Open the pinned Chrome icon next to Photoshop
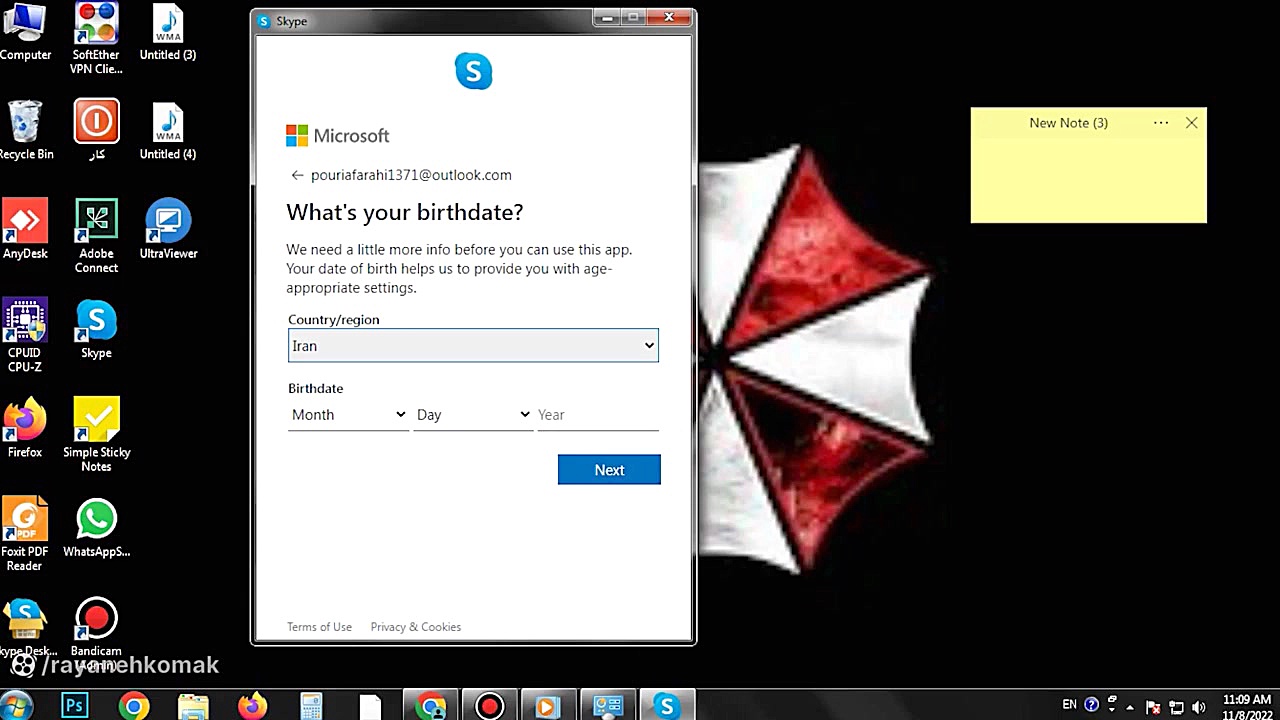 [x=134, y=706]
